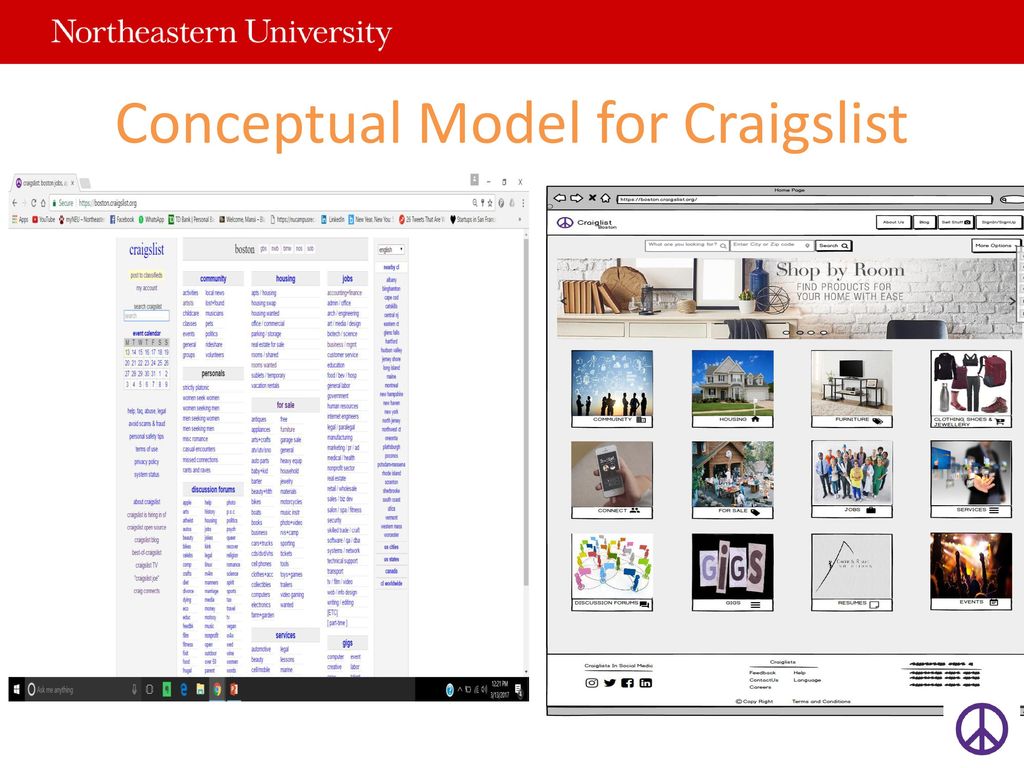Click the X stop icon in the mockup browser
This screenshot has width=1024, height=768.
[592, 198]
